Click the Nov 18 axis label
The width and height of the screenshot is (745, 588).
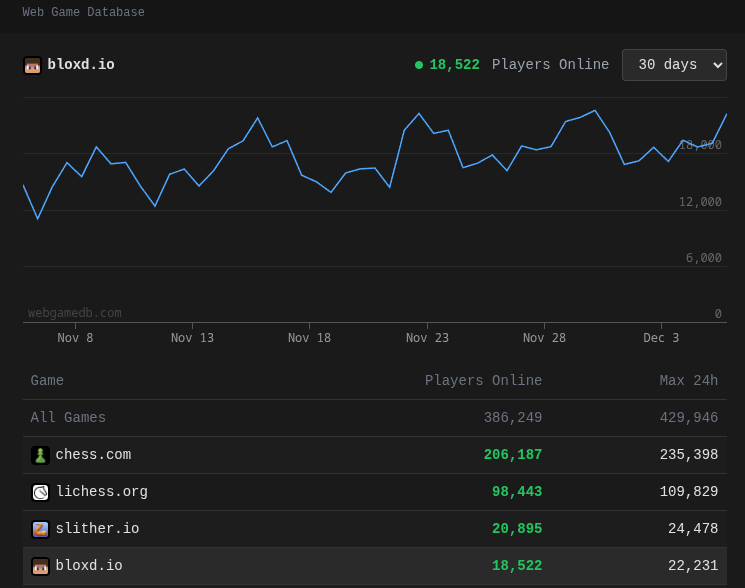(309, 338)
